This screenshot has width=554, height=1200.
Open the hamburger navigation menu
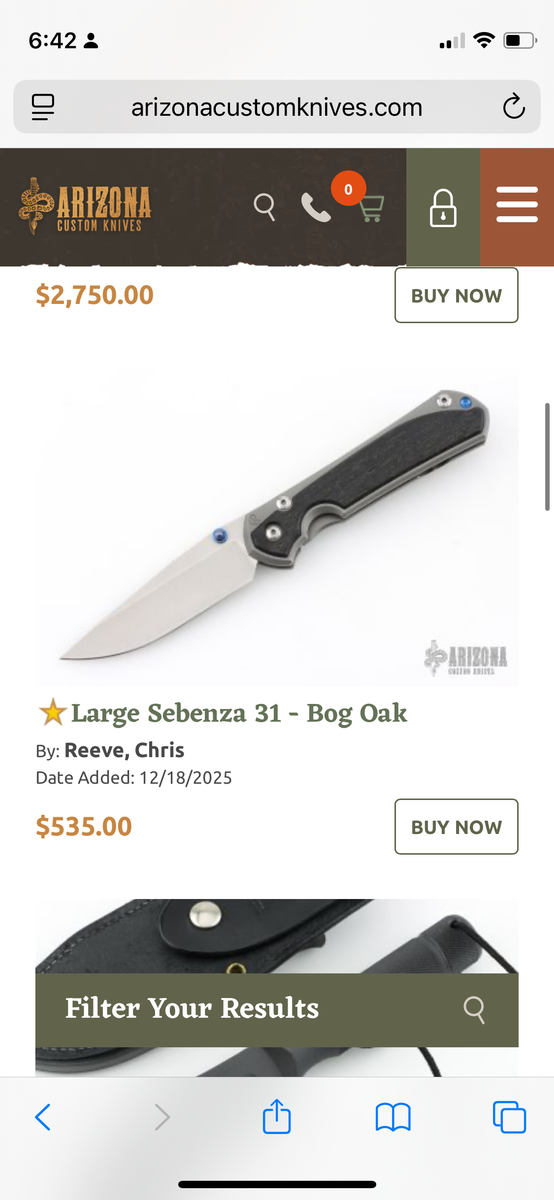point(517,207)
